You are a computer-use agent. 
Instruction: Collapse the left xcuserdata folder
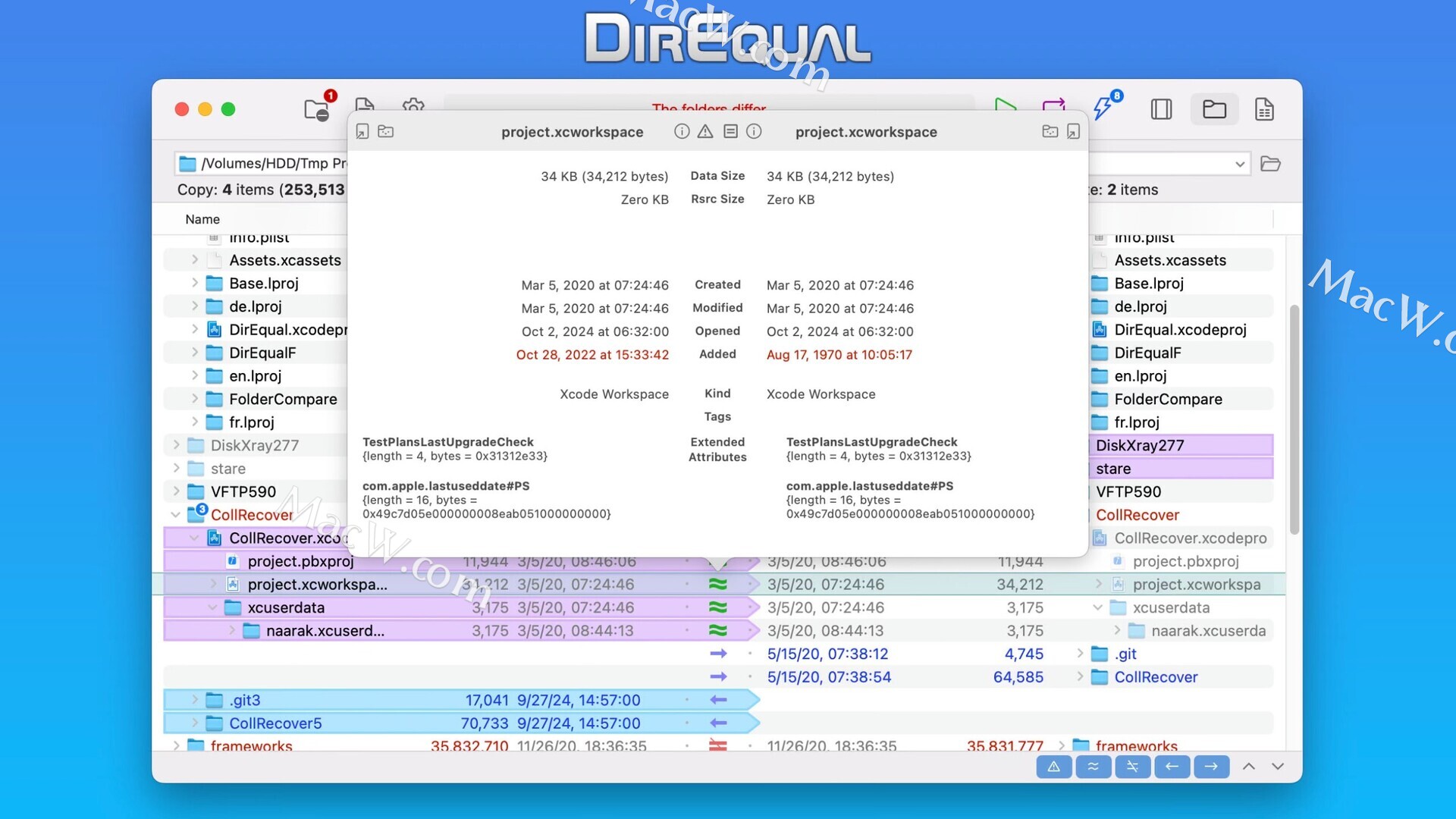pyautogui.click(x=213, y=607)
